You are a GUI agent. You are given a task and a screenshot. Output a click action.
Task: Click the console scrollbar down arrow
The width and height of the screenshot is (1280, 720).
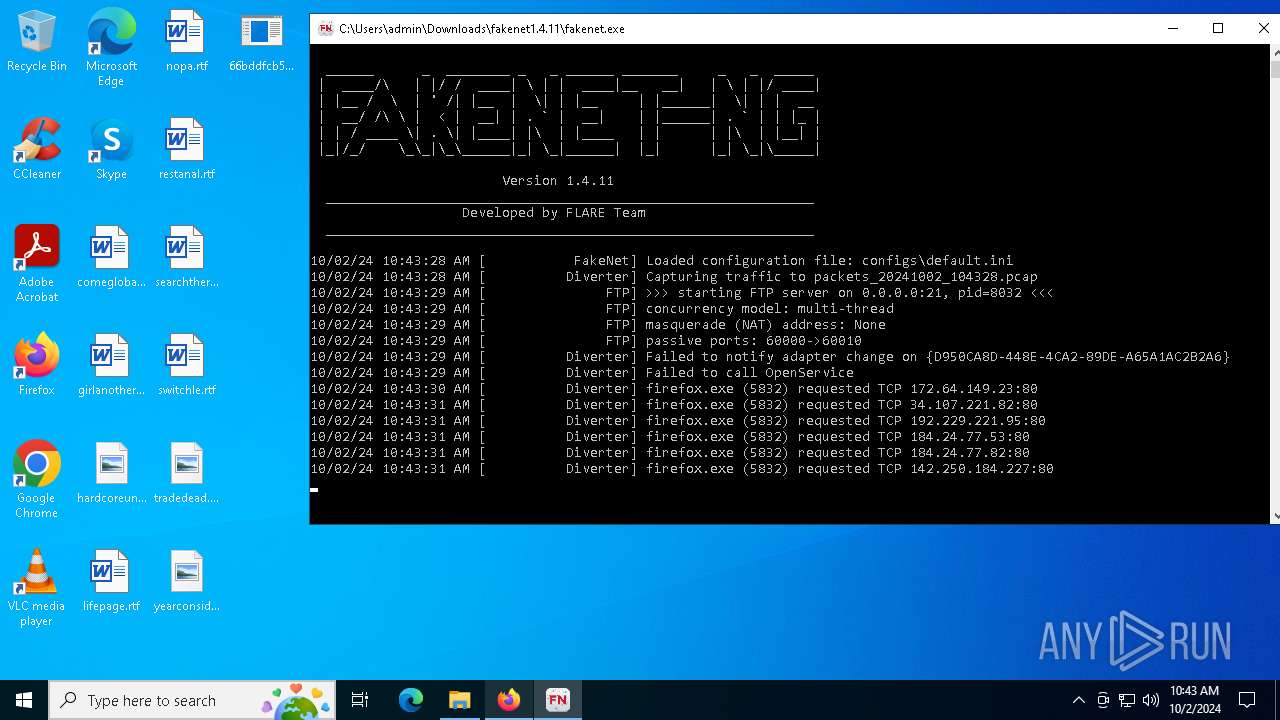pos(1274,516)
